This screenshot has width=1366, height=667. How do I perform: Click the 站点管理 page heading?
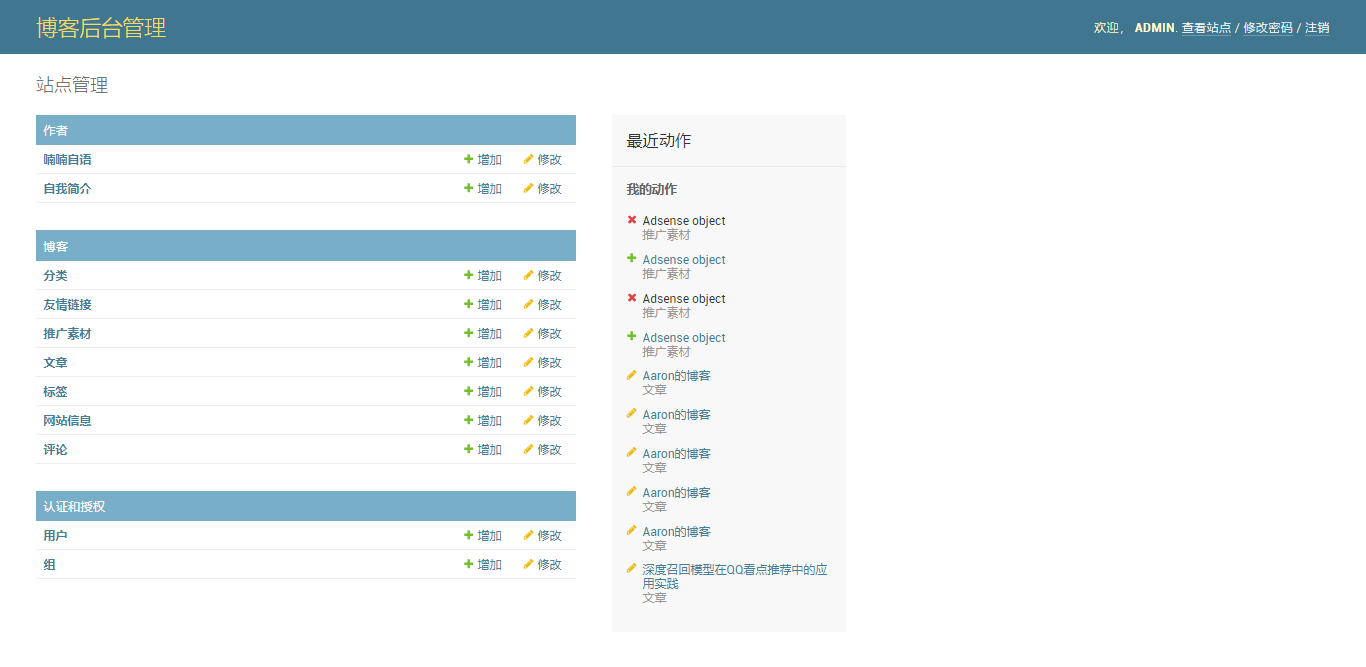tap(72, 85)
